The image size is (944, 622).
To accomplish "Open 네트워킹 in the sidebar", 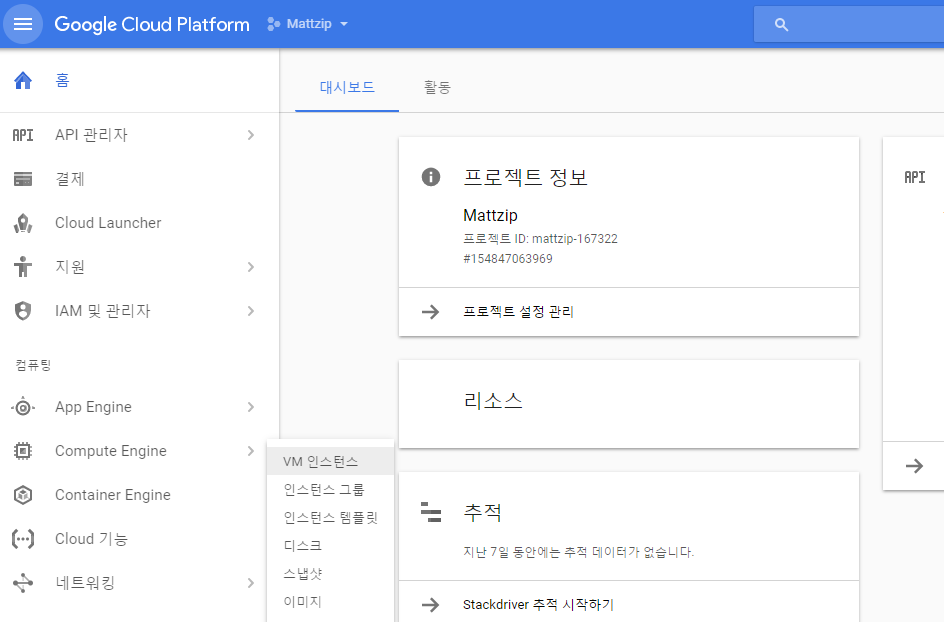I will point(140,583).
